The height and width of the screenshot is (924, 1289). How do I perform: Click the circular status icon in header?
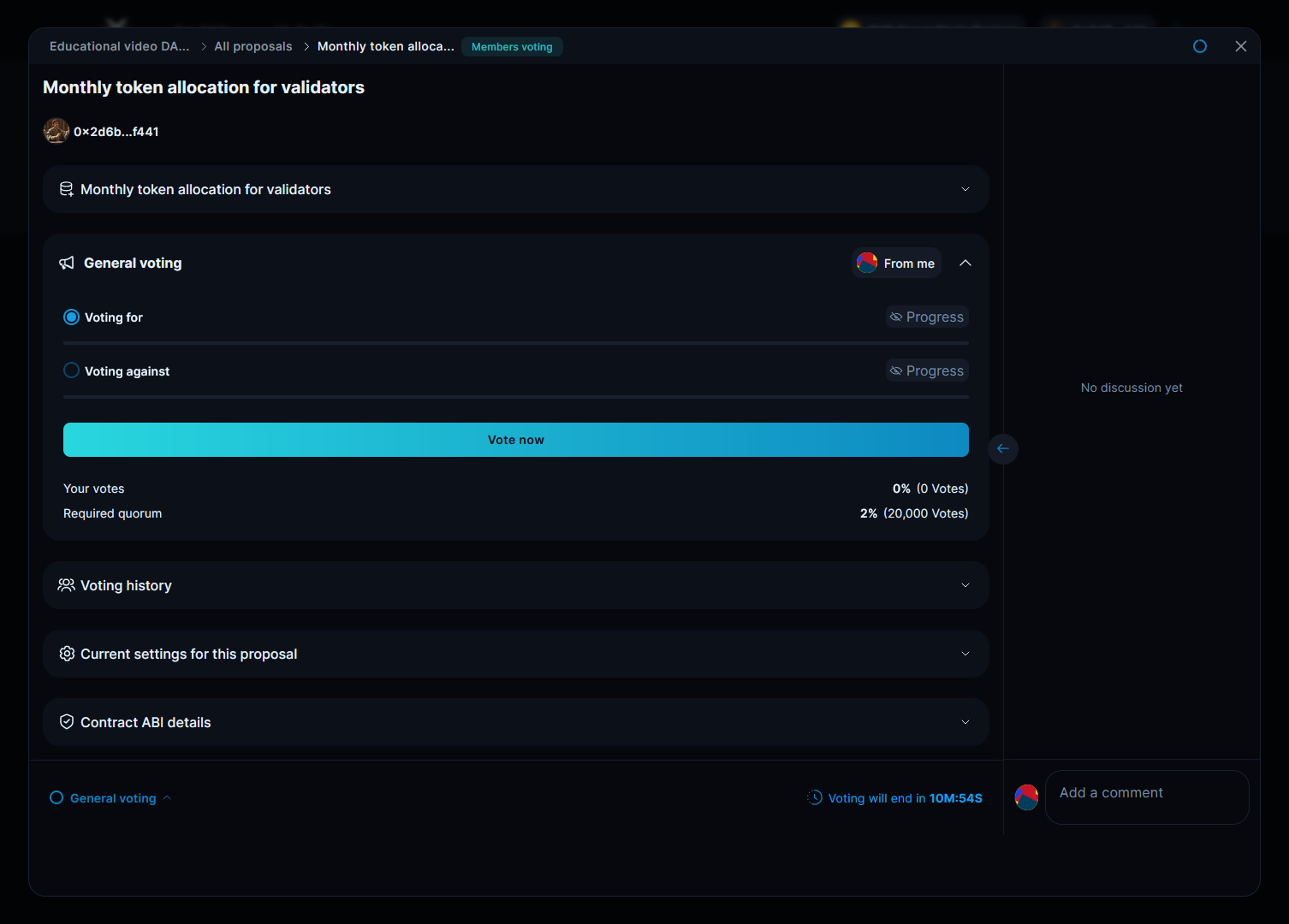click(1199, 46)
